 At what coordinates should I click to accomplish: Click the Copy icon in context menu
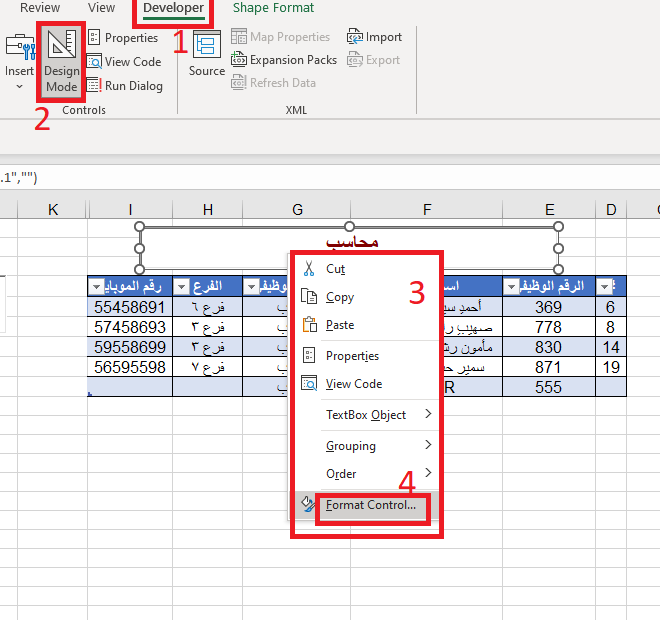[x=309, y=296]
